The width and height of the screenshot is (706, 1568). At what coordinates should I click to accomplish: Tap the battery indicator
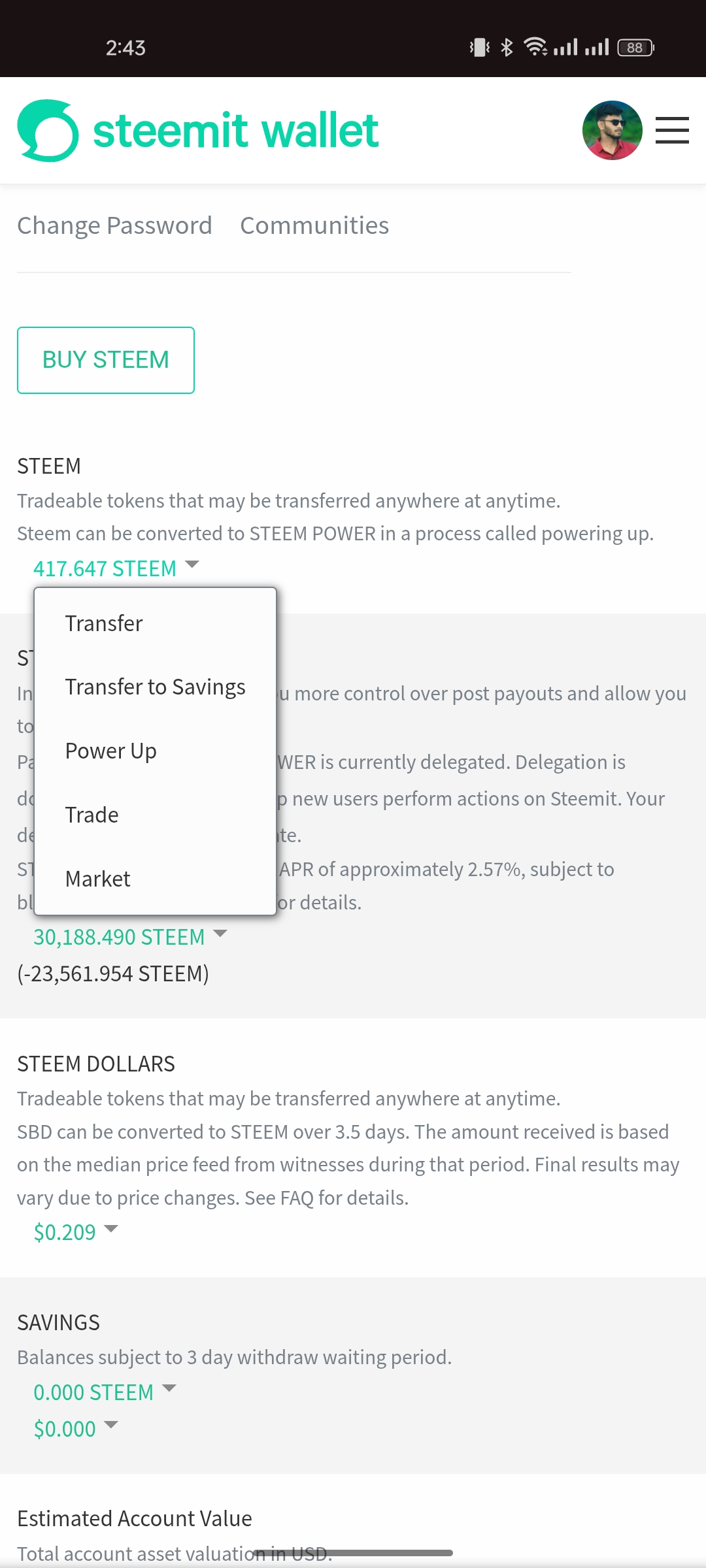tap(635, 48)
